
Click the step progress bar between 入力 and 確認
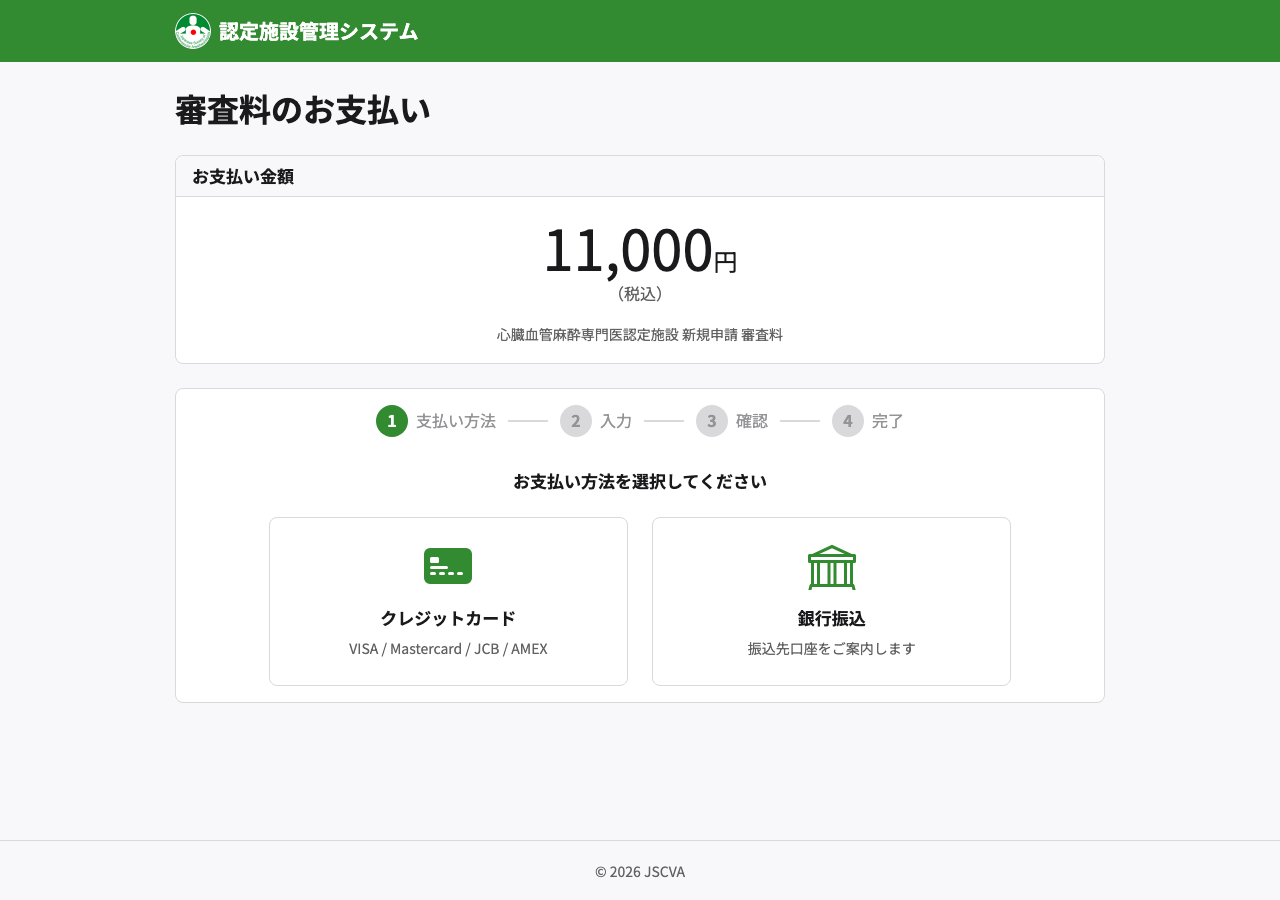663,421
